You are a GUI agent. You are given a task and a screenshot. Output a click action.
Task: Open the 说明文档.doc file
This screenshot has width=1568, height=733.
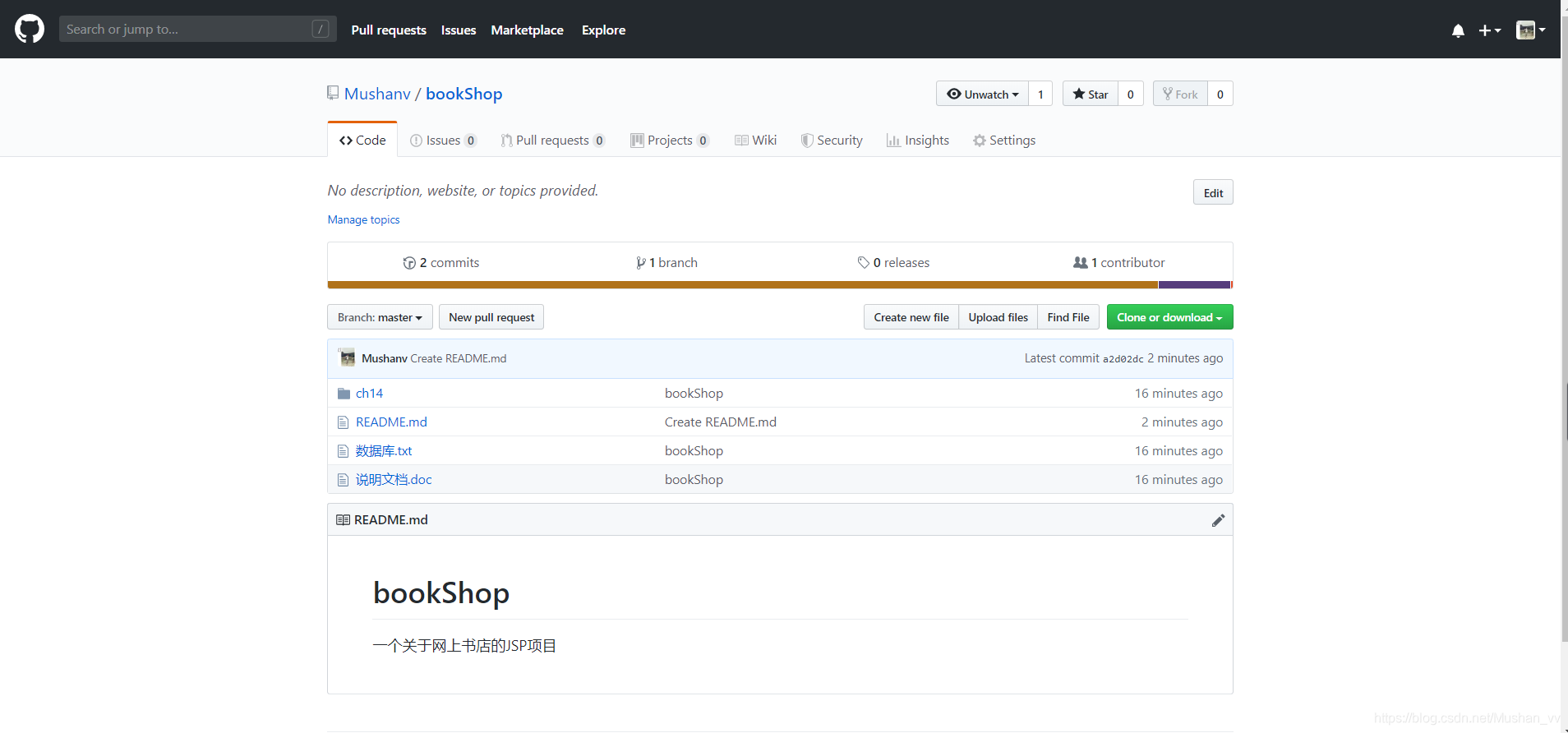(x=394, y=480)
